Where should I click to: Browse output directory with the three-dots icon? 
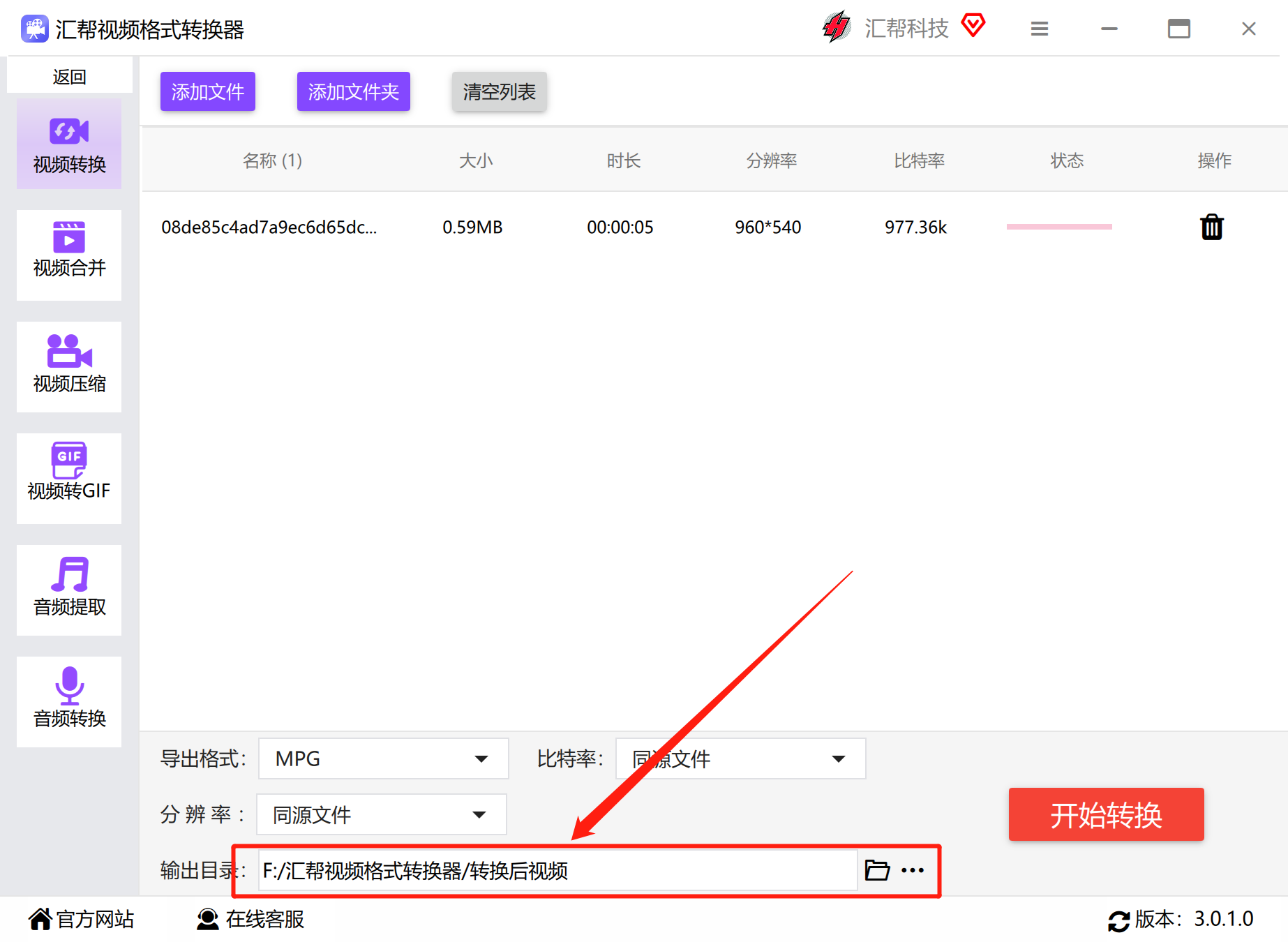[913, 870]
